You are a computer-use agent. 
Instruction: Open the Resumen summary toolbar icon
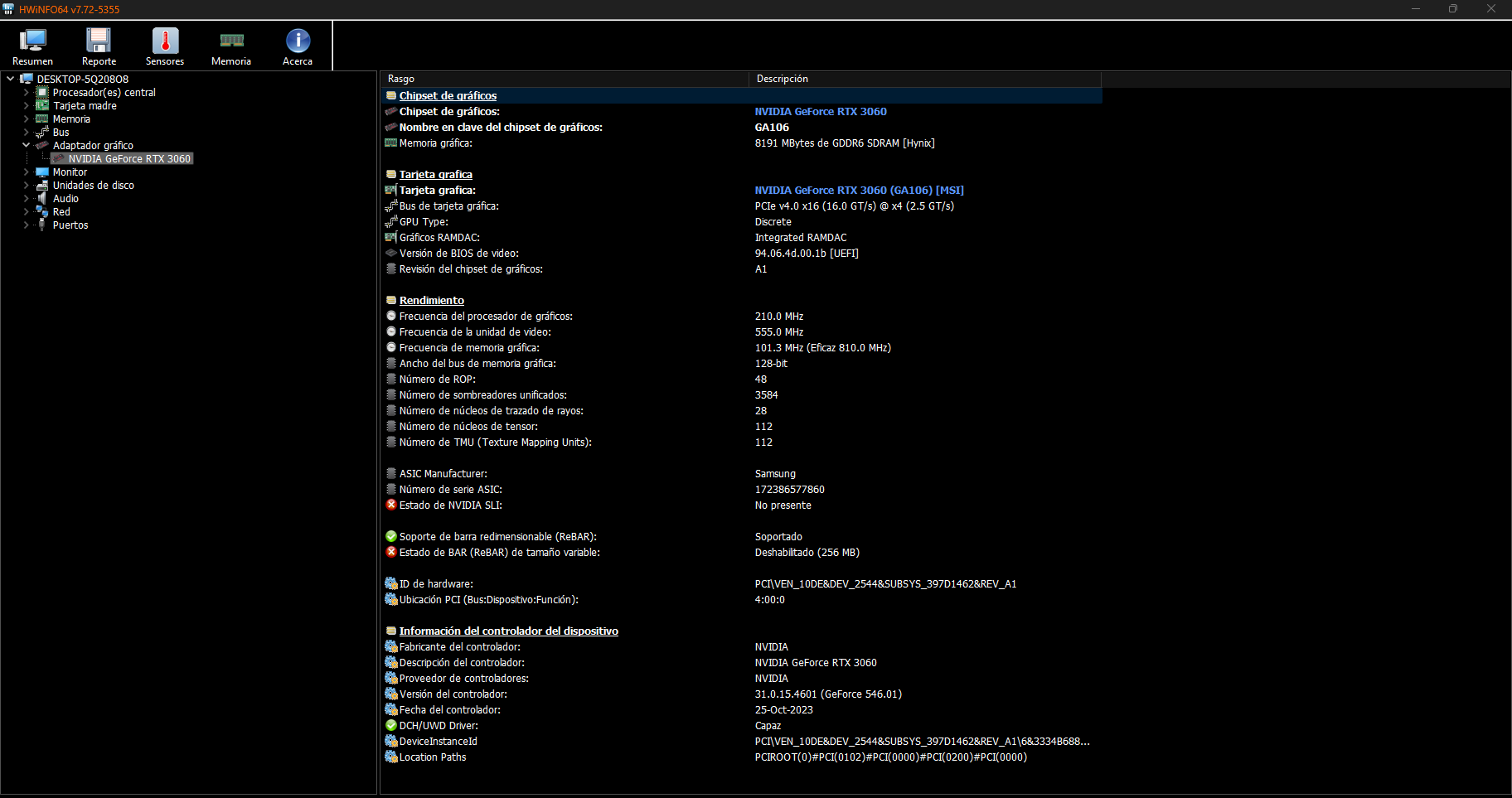pos(33,47)
